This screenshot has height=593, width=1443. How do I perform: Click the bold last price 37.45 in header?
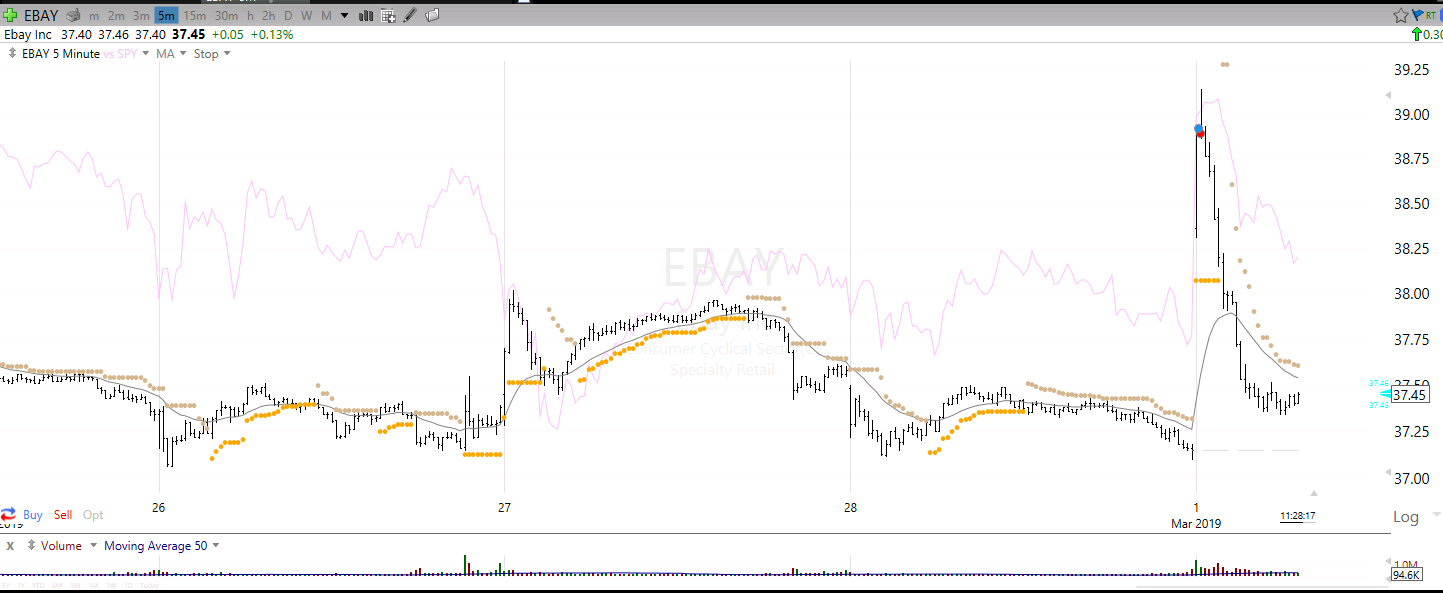point(189,34)
